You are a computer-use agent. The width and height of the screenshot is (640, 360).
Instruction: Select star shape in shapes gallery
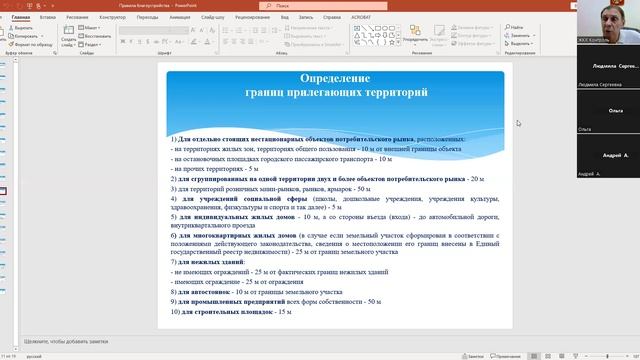click(392, 42)
